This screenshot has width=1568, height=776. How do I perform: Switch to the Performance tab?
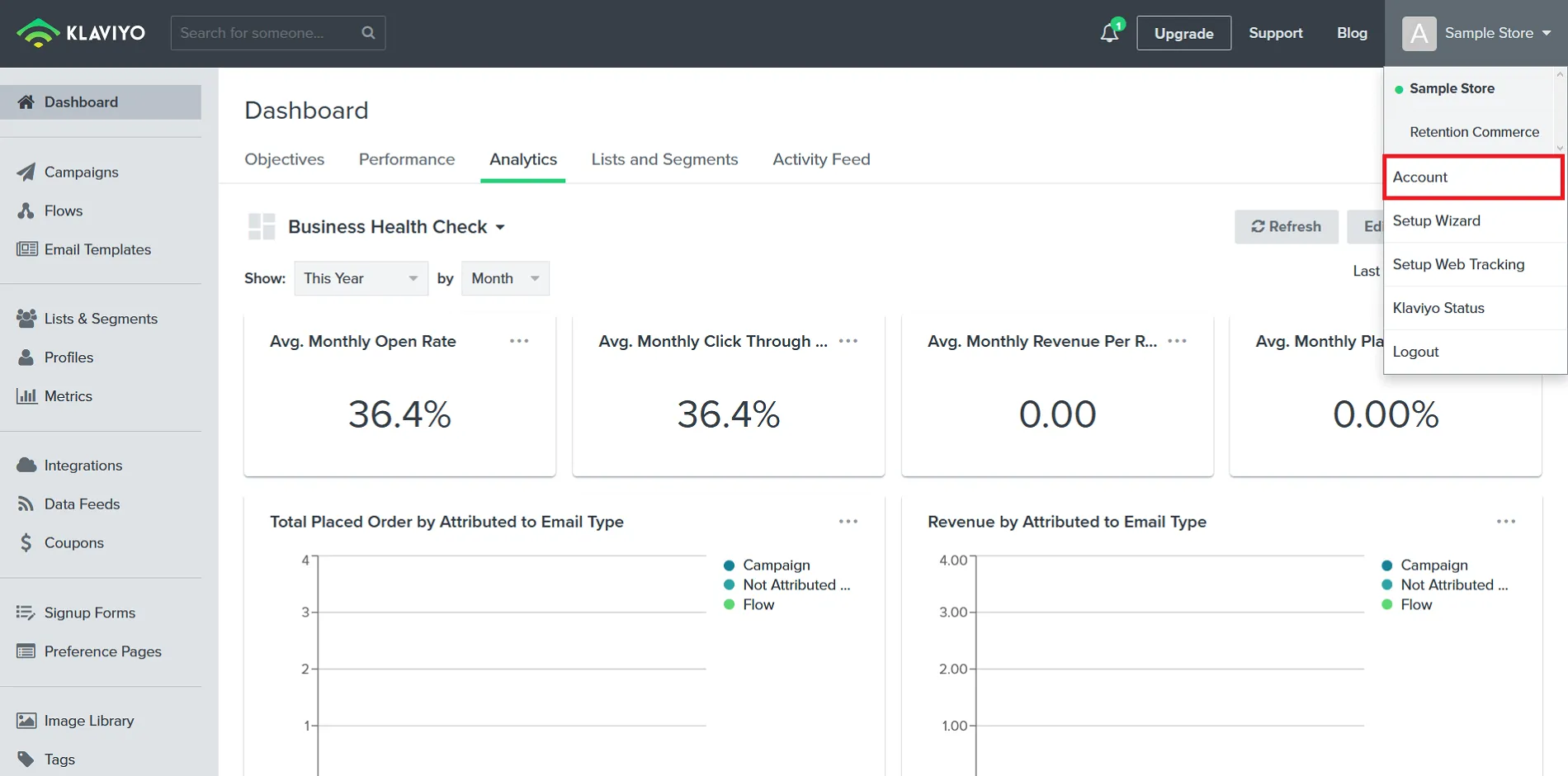click(407, 159)
